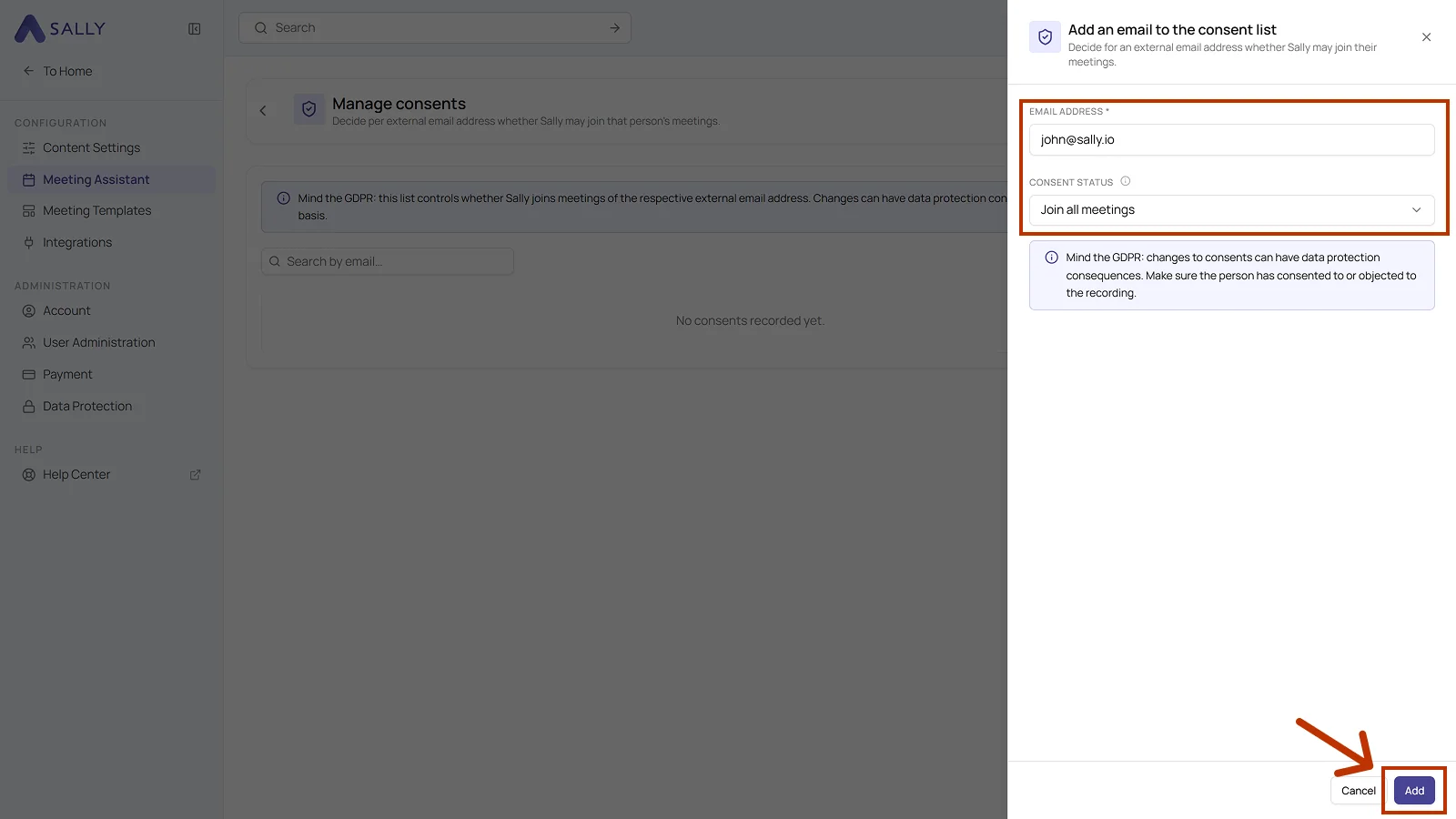Open Meeting Templates in the sidebar
The height and width of the screenshot is (819, 1456).
point(111,210)
